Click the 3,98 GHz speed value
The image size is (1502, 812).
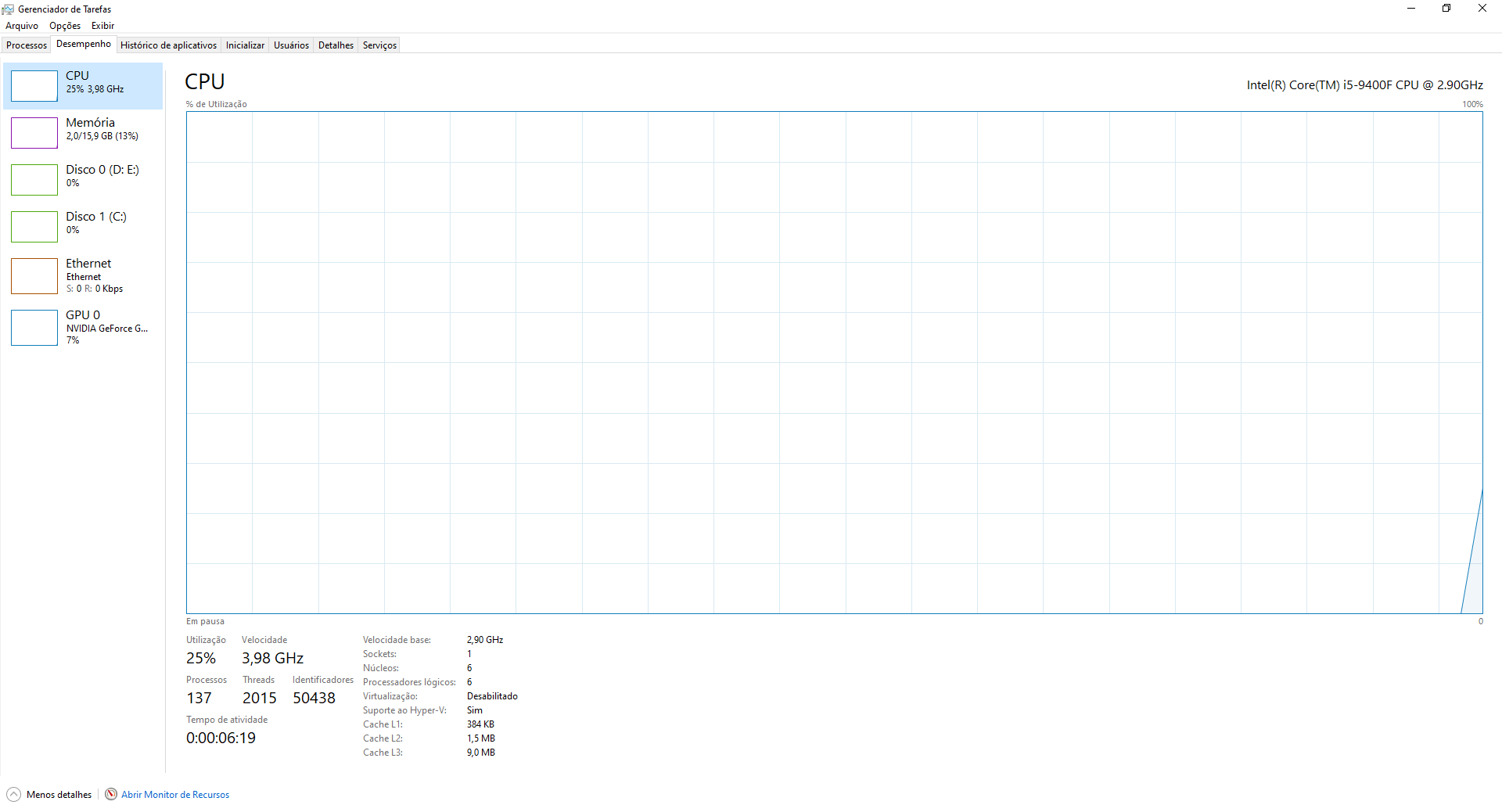pos(272,659)
